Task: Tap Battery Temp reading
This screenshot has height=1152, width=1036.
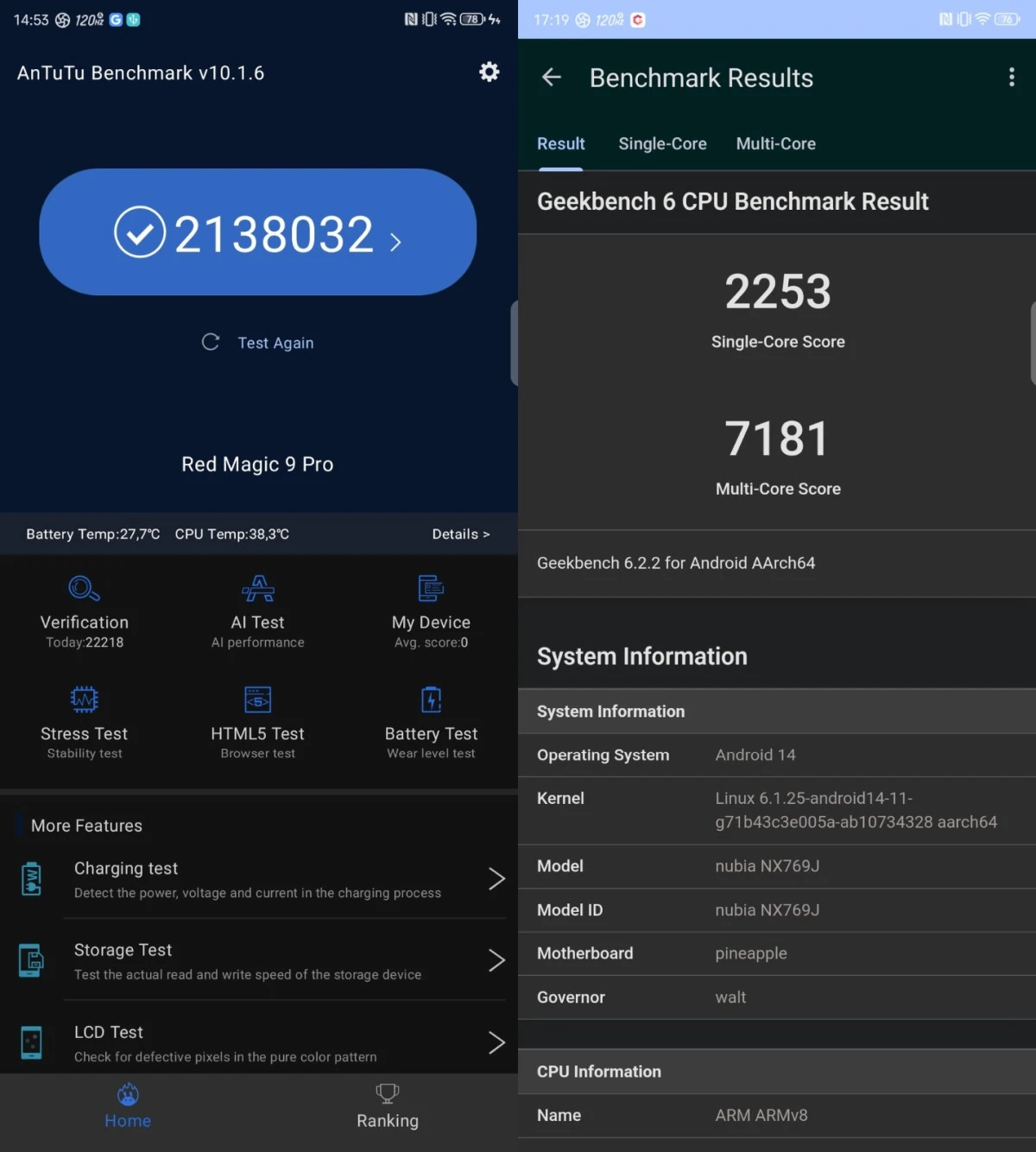Action: point(93,534)
